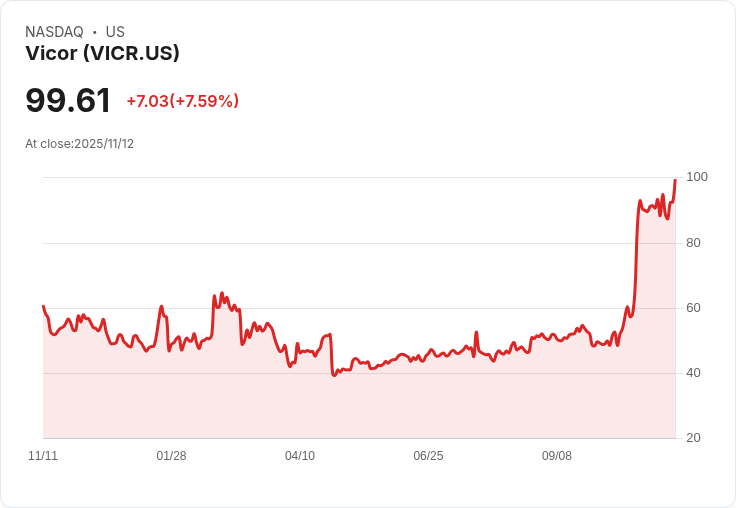Click the US market label

pyautogui.click(x=115, y=32)
